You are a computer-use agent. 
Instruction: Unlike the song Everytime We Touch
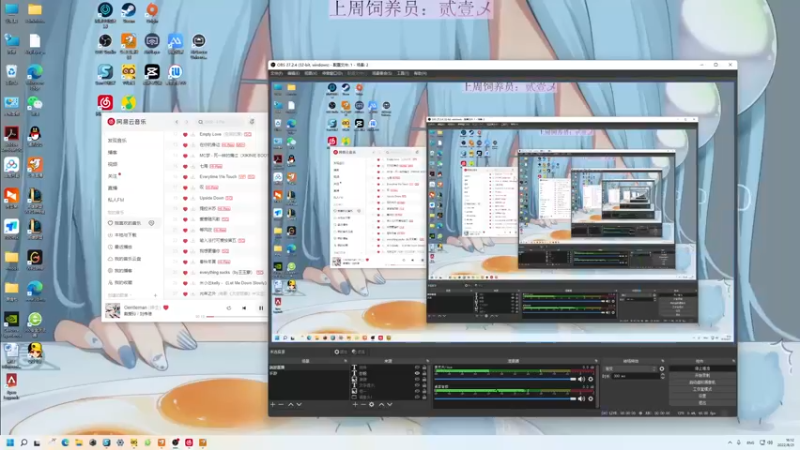(185, 177)
